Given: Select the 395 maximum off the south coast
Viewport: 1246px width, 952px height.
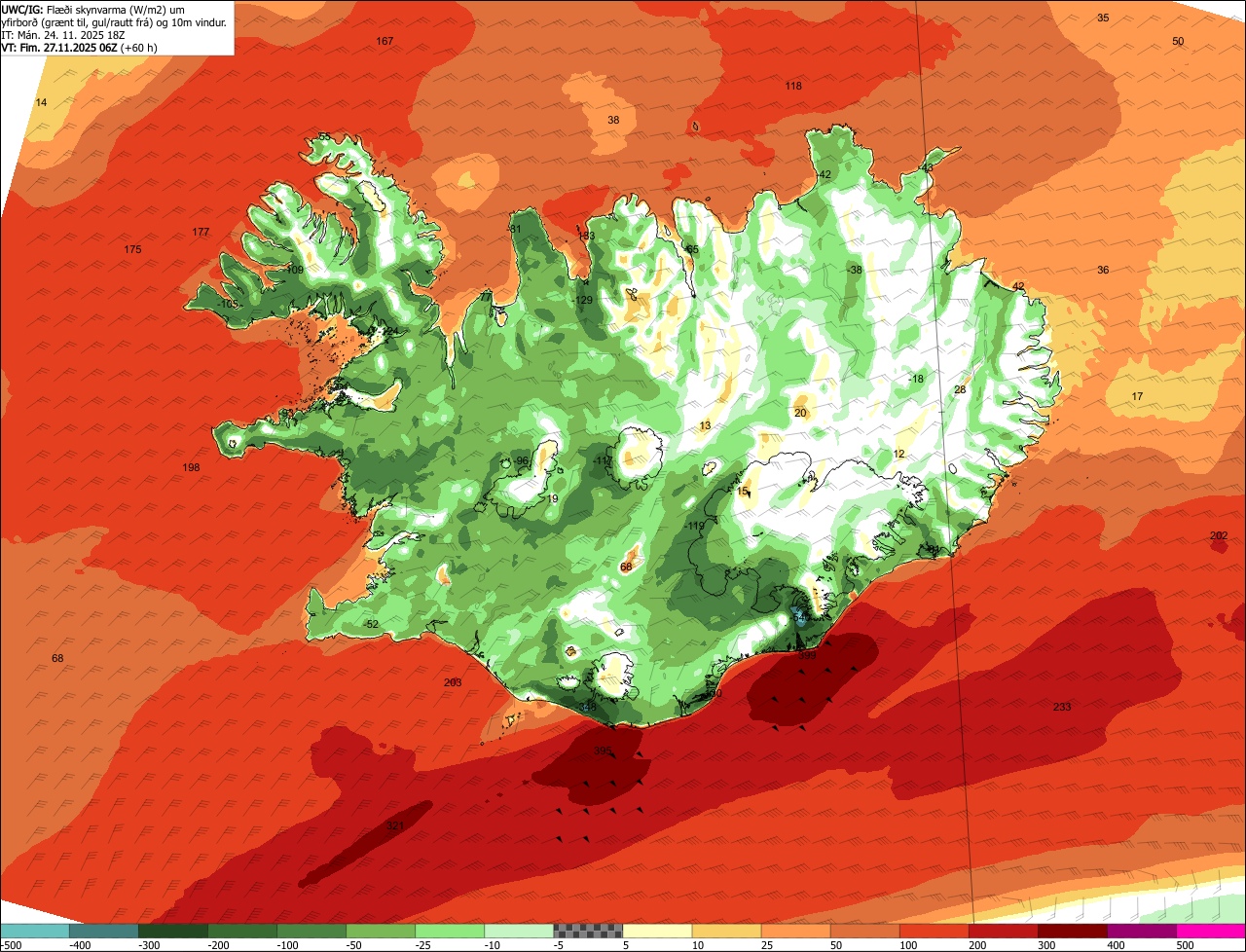Looking at the screenshot, I should coord(603,751).
